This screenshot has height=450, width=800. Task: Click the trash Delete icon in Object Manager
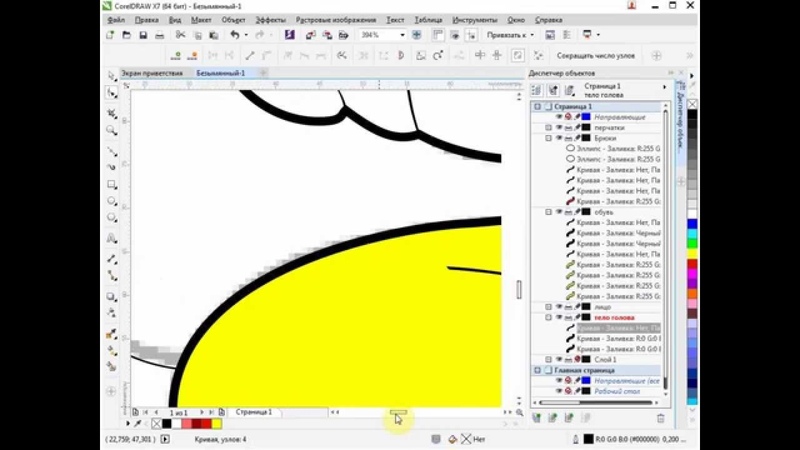point(661,418)
